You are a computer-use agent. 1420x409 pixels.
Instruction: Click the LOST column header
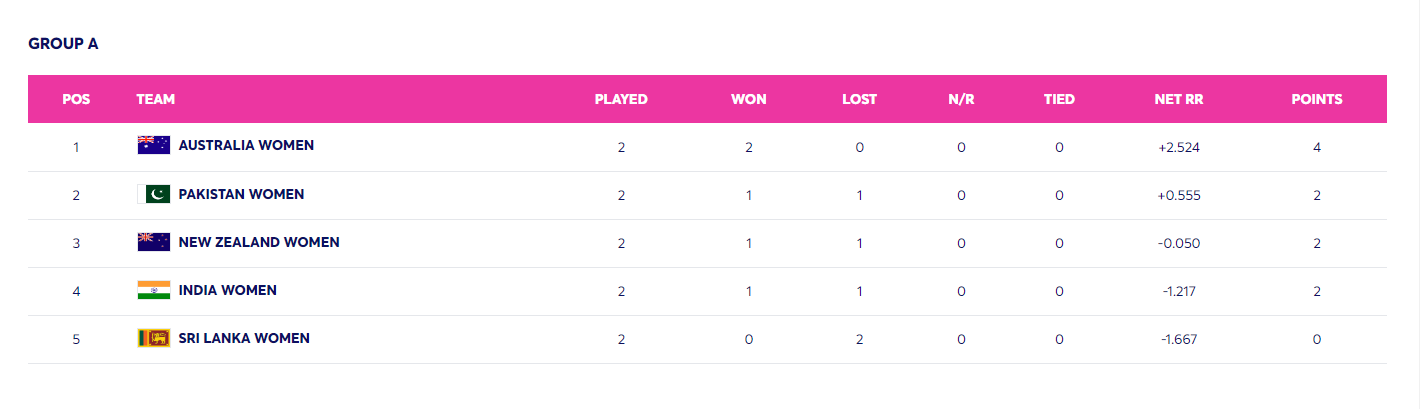859,99
